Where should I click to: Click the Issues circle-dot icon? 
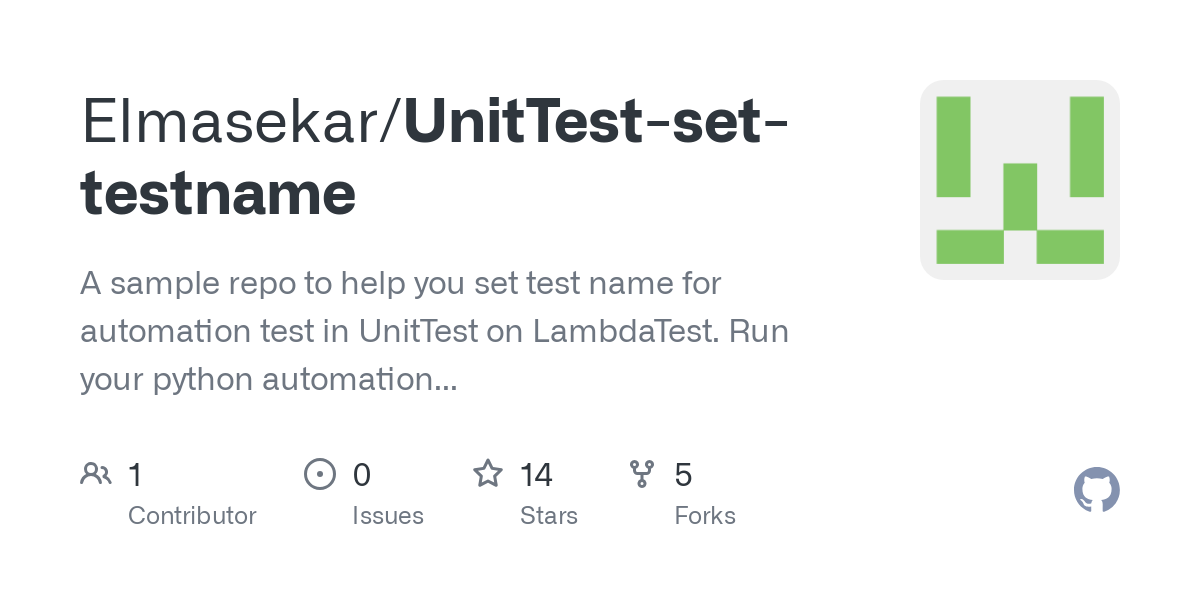click(x=319, y=473)
